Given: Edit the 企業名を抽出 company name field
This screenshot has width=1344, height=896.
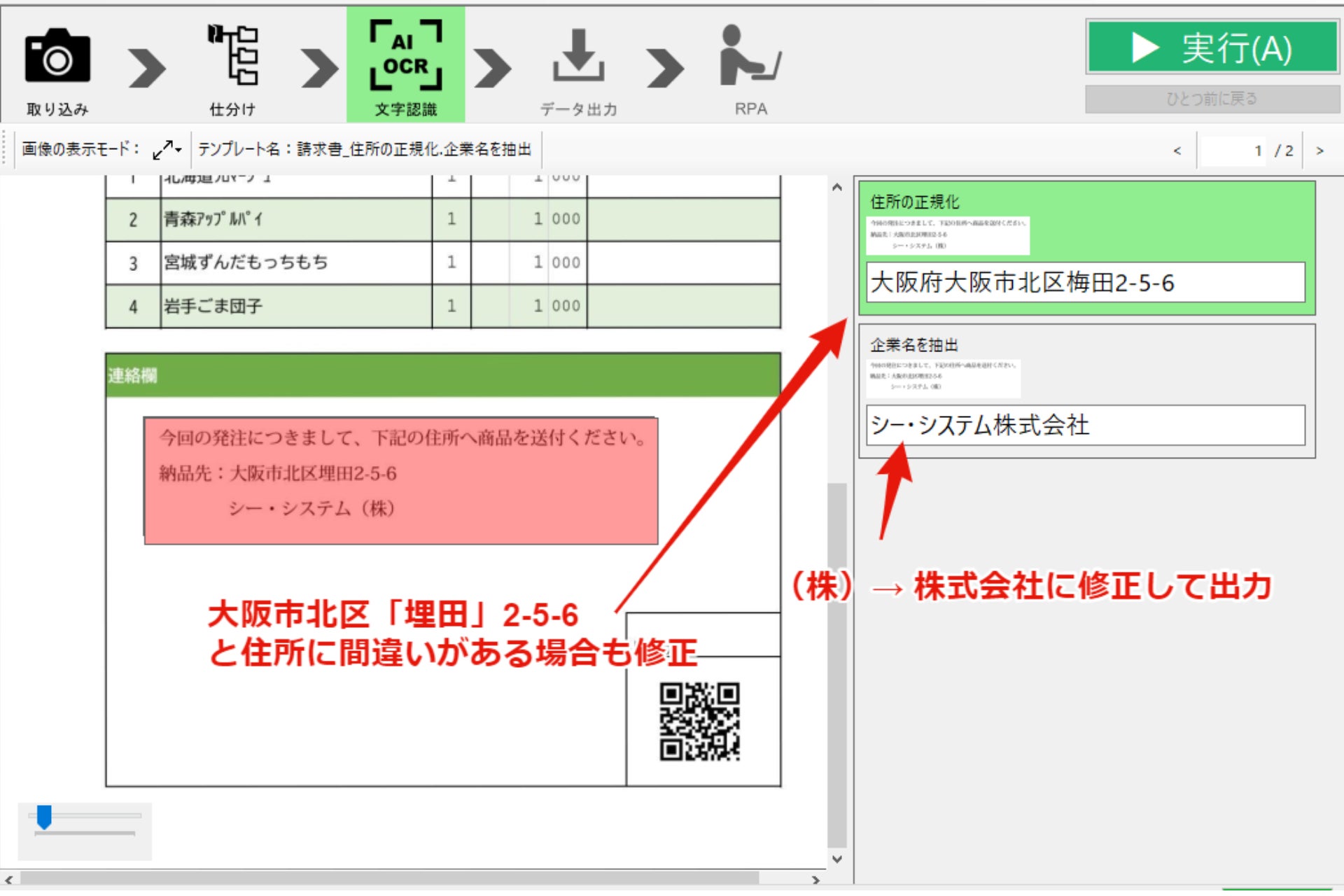Looking at the screenshot, I should [x=1085, y=425].
